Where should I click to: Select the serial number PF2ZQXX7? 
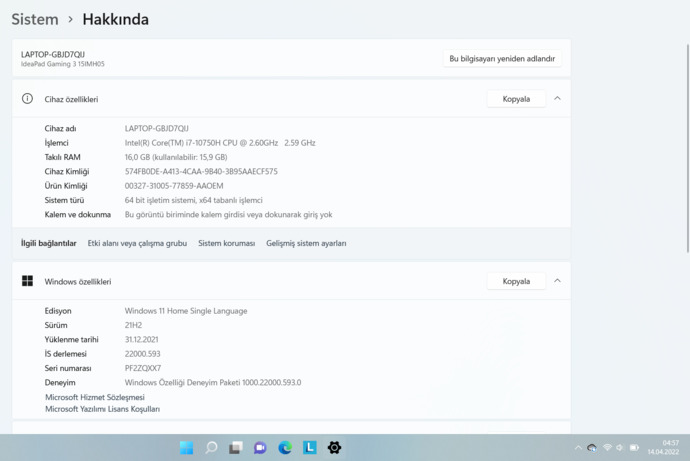tap(143, 368)
